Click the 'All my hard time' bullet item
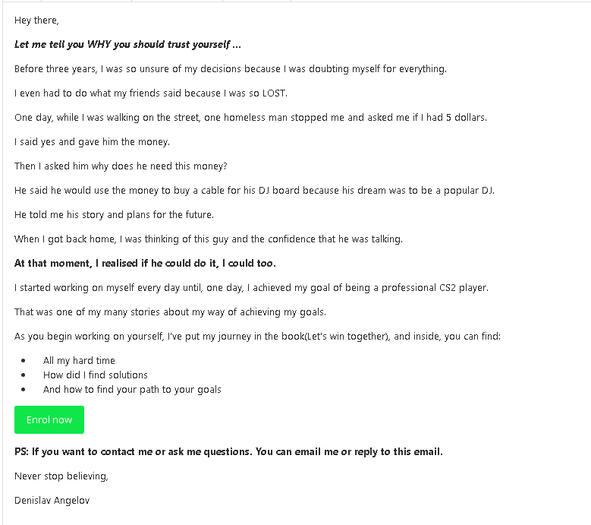Image resolution: width=591 pixels, height=525 pixels. pos(79,361)
